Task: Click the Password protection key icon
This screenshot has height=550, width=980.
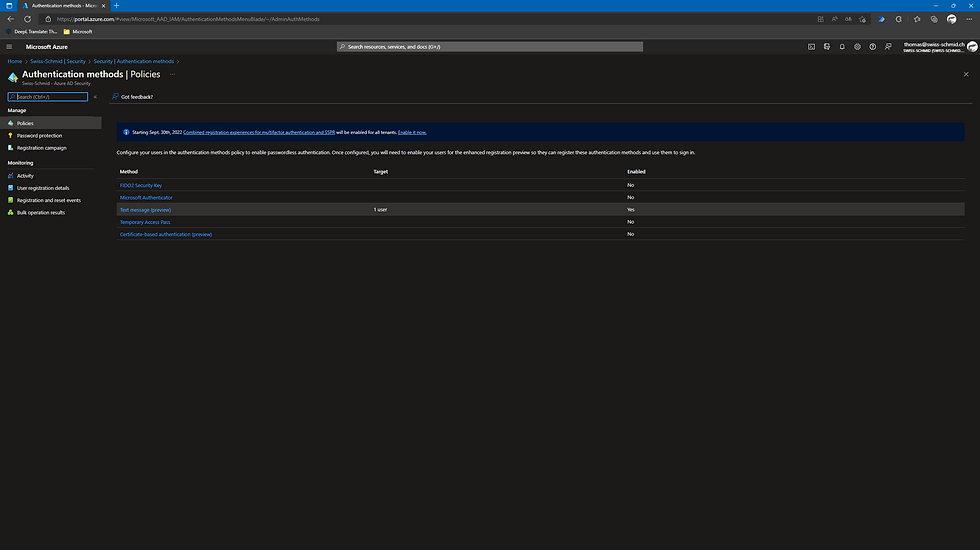Action: coord(11,136)
